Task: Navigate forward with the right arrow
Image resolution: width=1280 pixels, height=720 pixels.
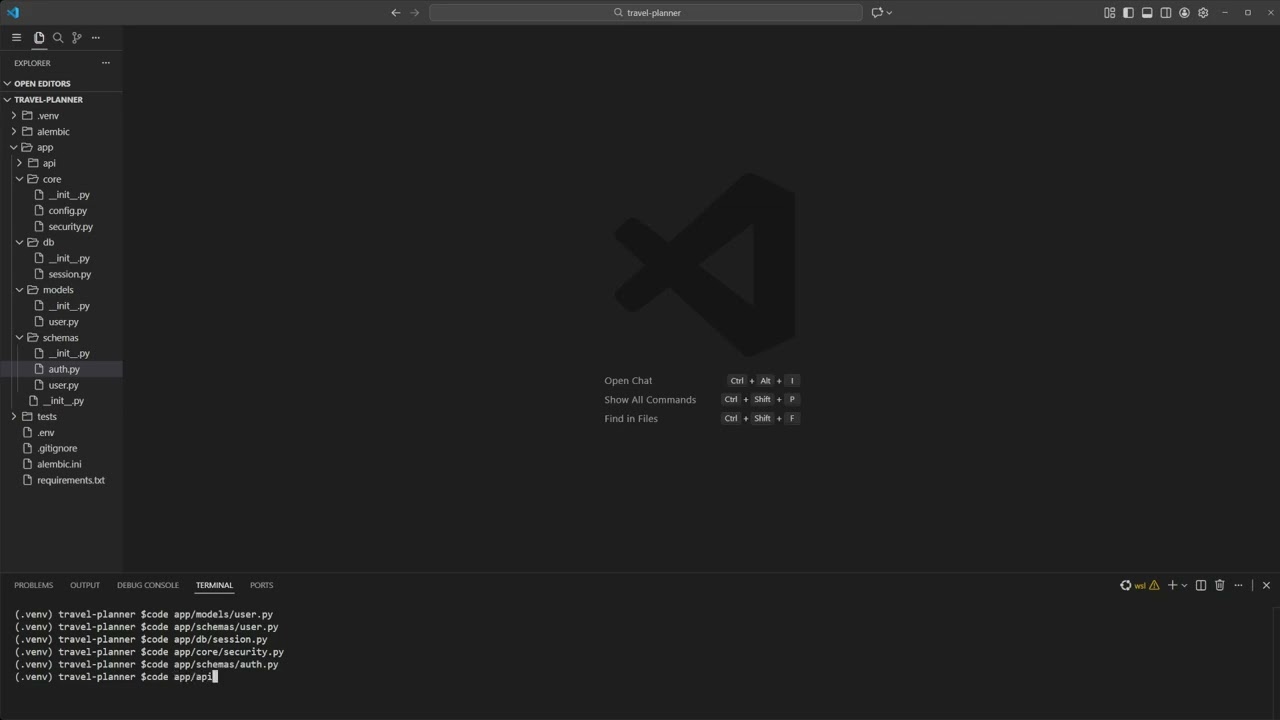Action: coord(415,13)
